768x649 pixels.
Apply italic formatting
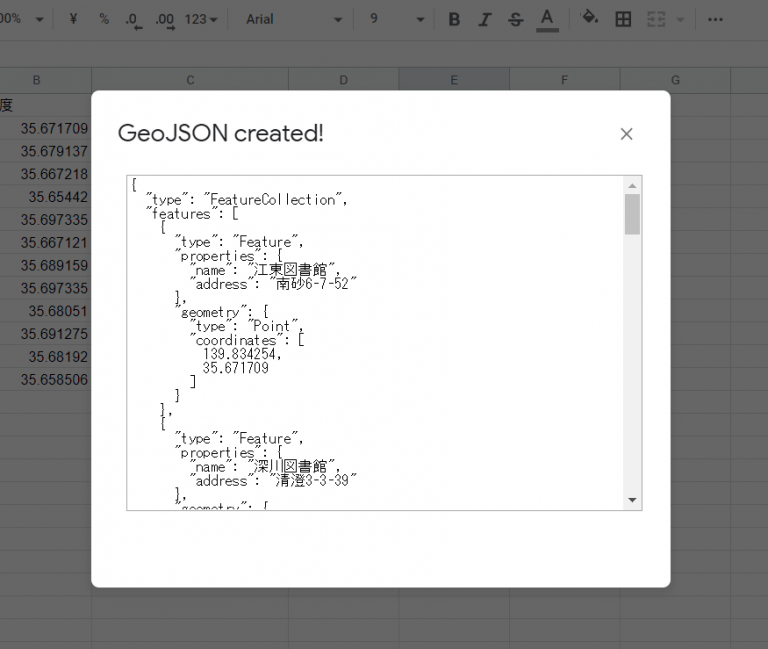484,20
